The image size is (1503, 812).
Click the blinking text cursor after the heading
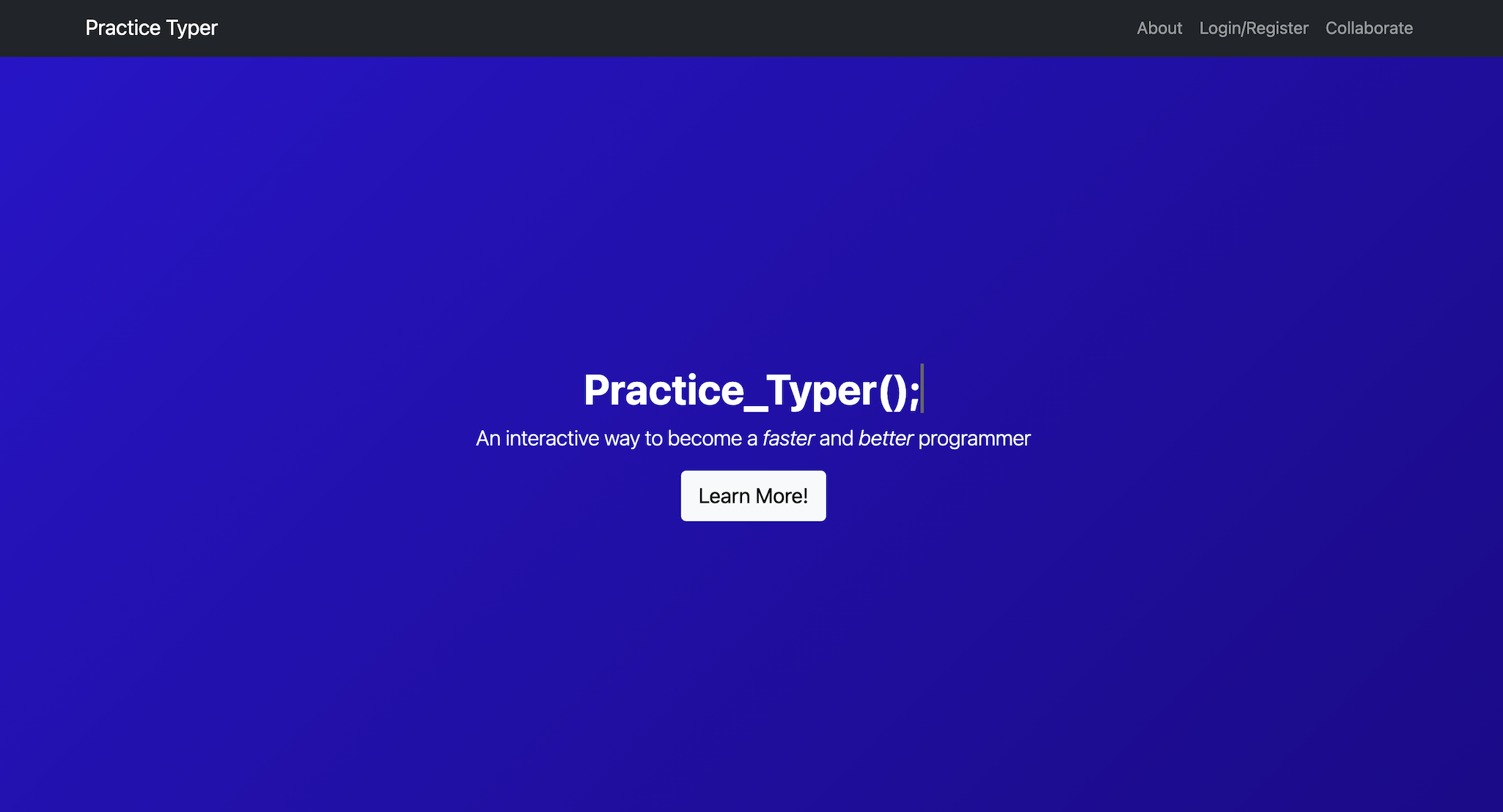point(922,388)
